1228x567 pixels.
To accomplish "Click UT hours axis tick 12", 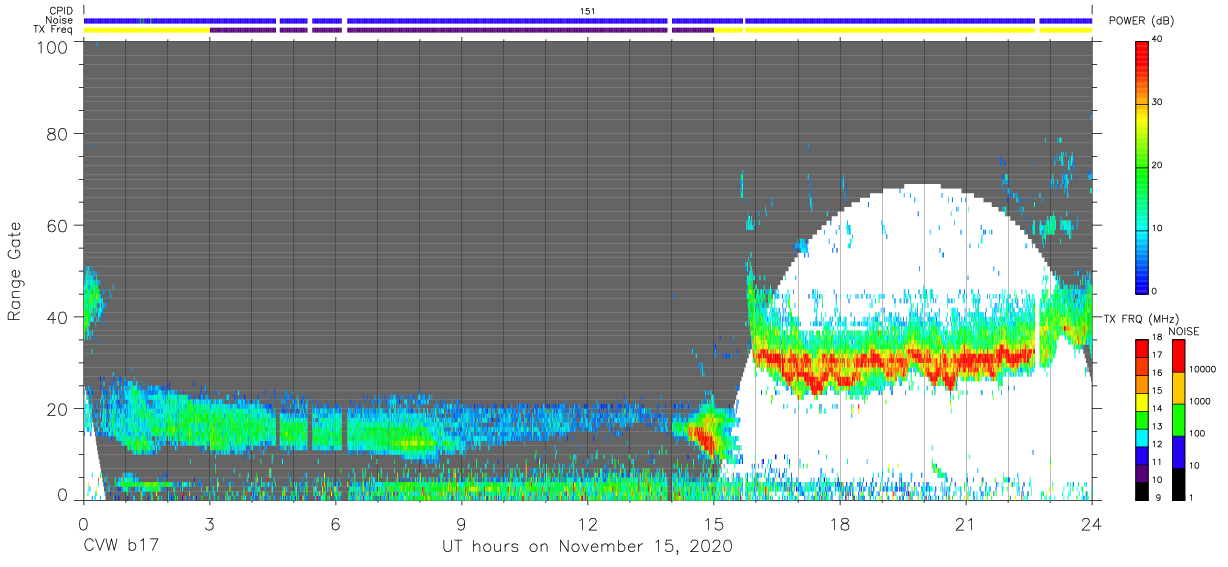I will point(587,524).
